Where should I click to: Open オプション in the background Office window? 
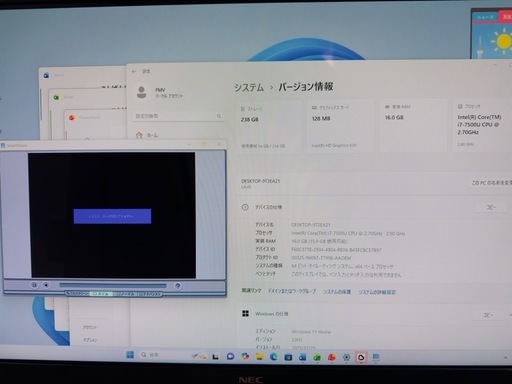click(90, 340)
